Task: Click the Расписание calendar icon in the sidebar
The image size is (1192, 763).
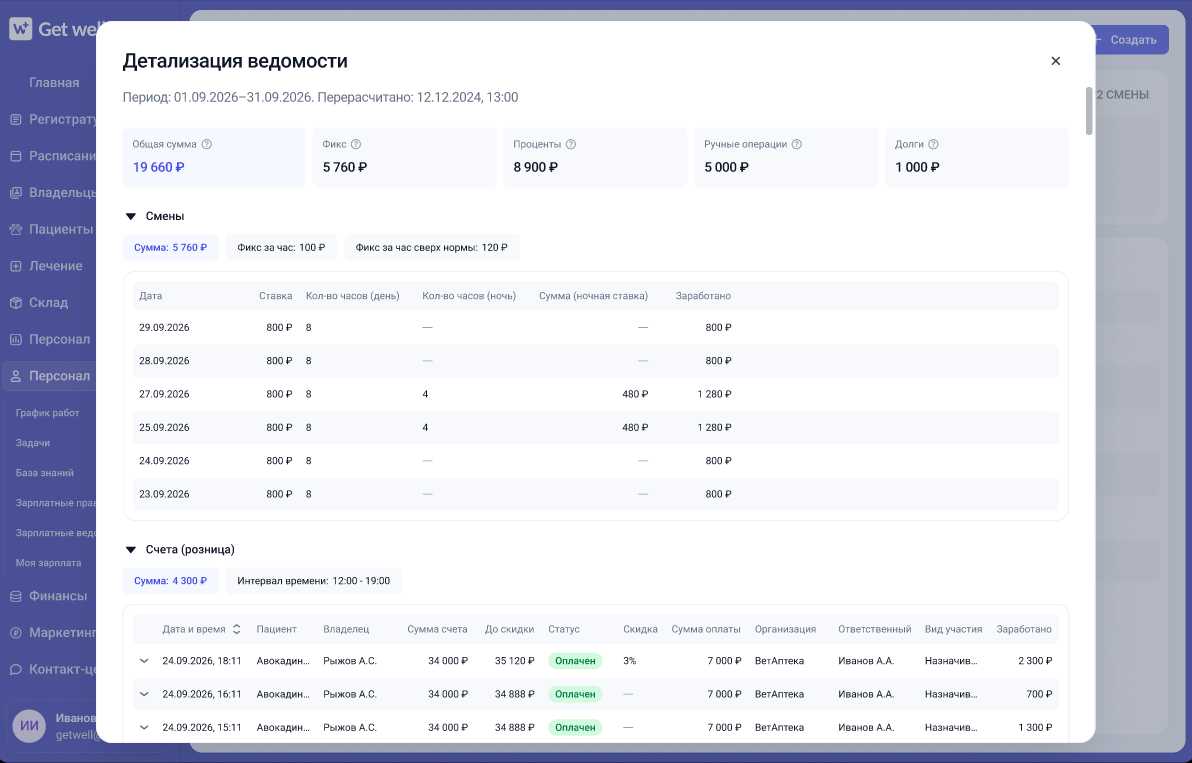Action: point(15,156)
